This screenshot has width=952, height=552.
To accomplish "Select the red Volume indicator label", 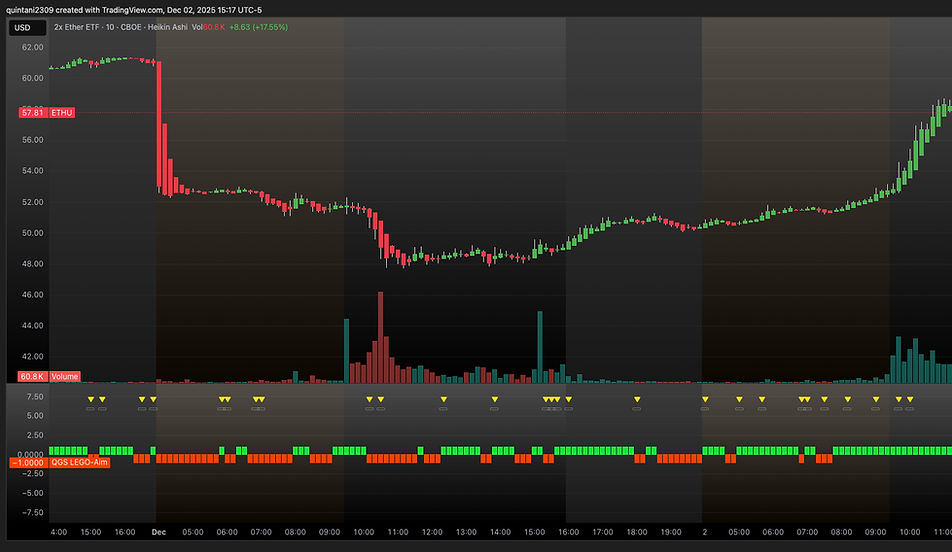I will [64, 377].
